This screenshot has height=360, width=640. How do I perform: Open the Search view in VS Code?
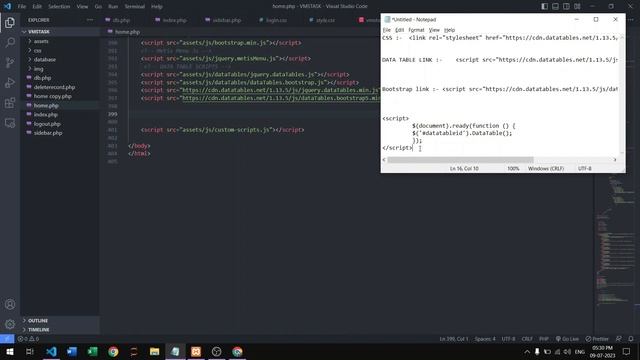pos(10,42)
